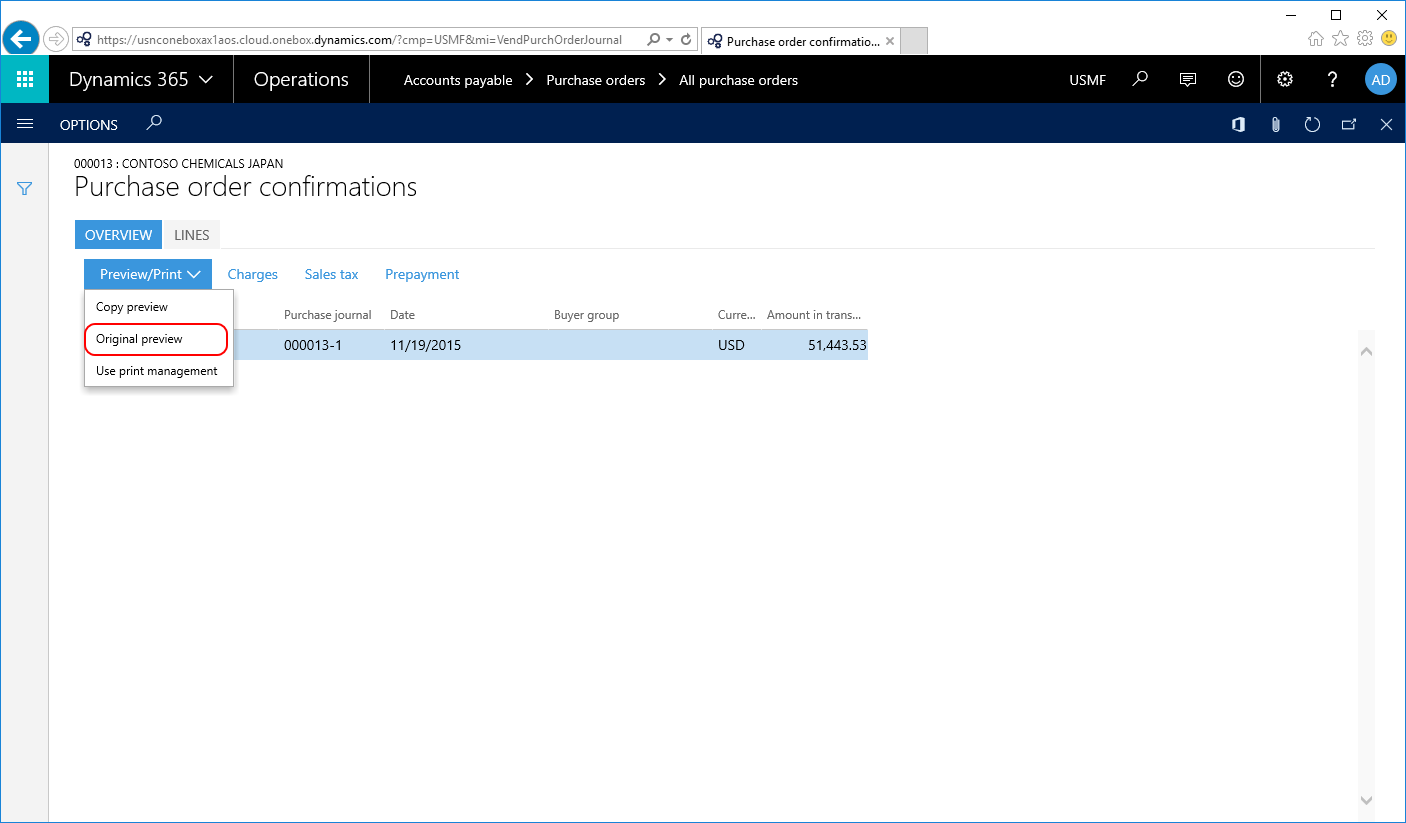The width and height of the screenshot is (1406, 823).
Task: Toggle the Preview/Print dropdown button
Action: (148, 274)
